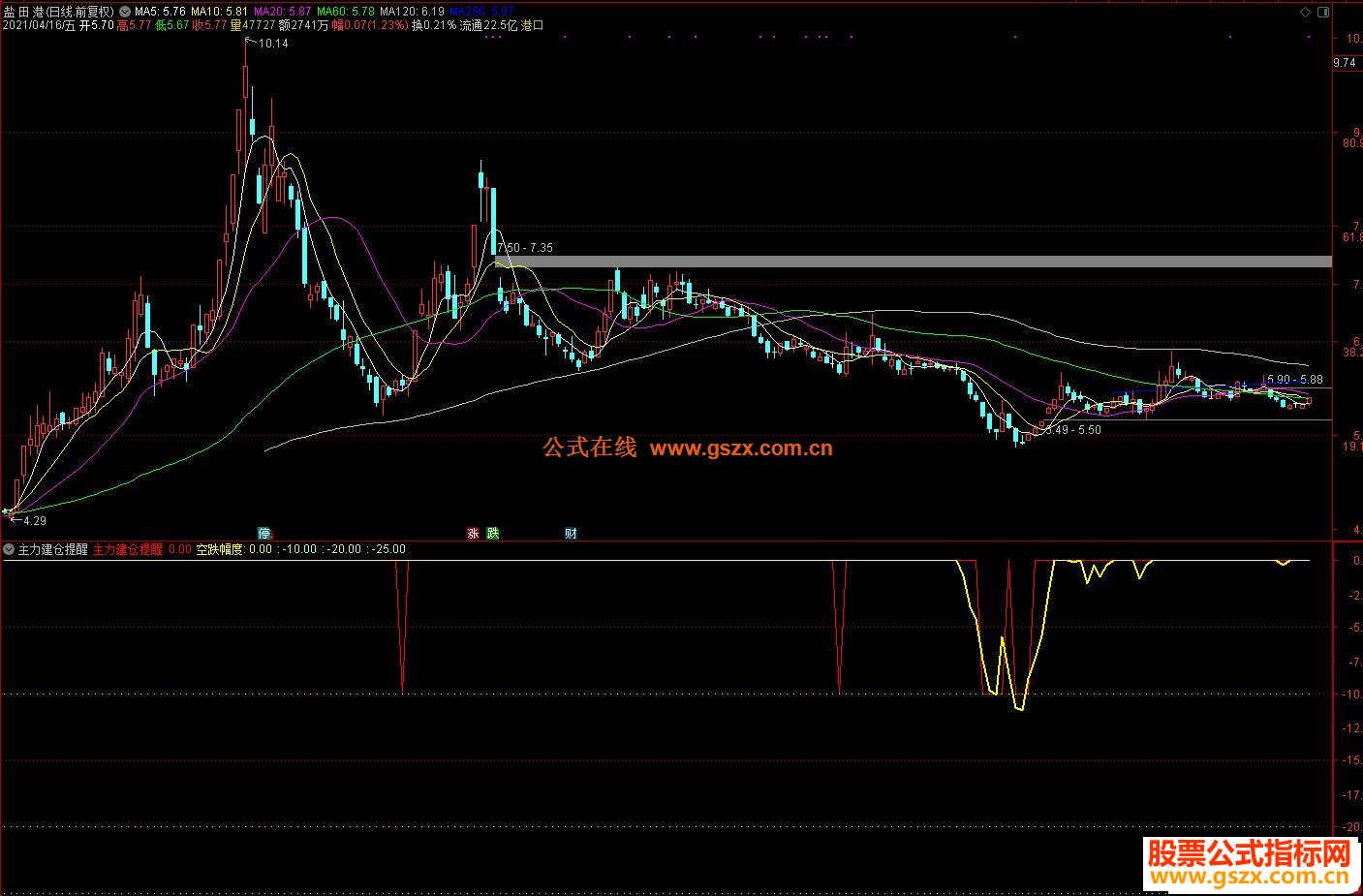Click the 5.49 - 5.50 price label

pyautogui.click(x=1072, y=430)
